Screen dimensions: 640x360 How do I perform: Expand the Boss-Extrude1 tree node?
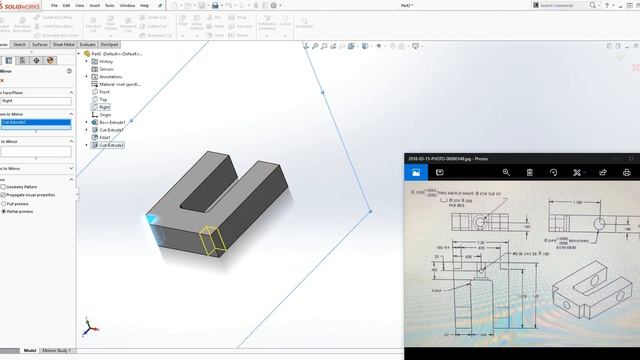click(x=87, y=122)
